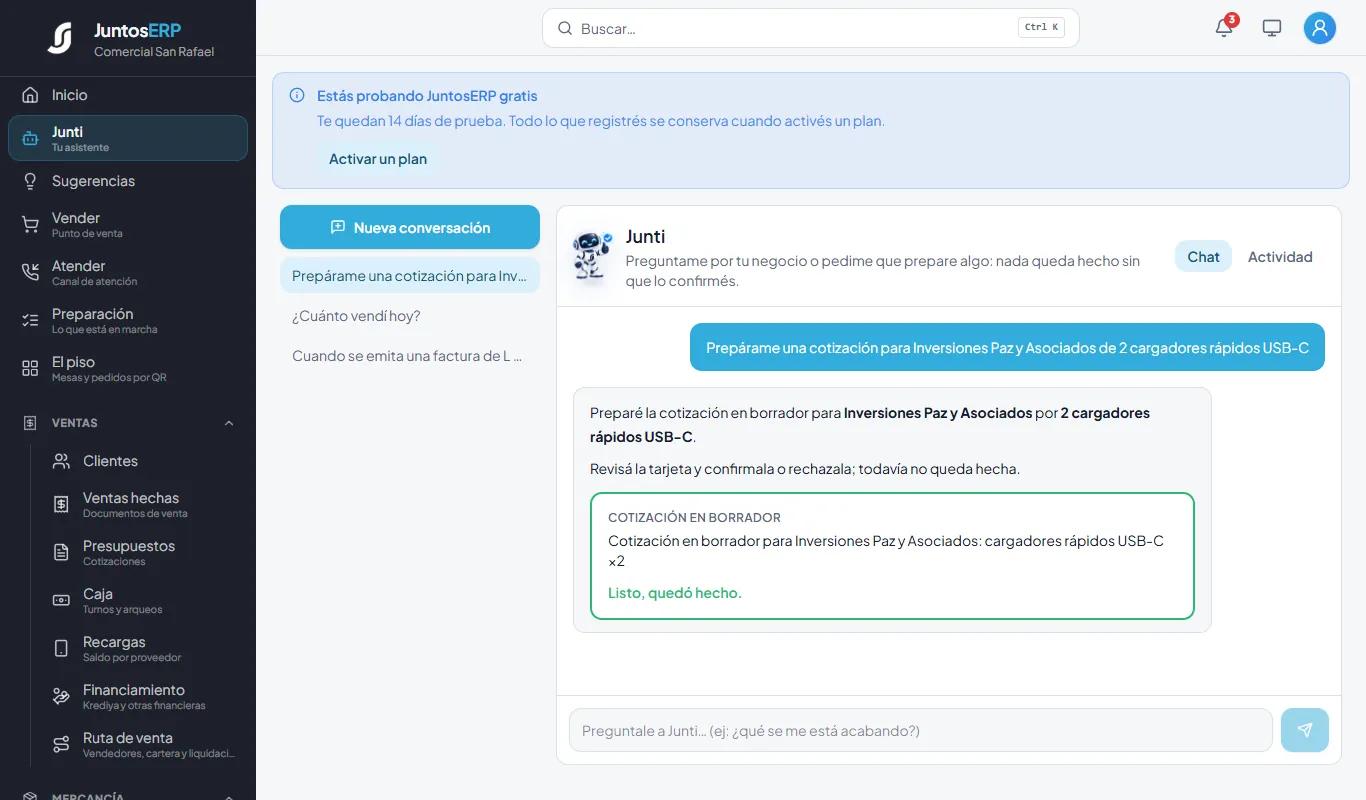The image size is (1366, 800).
Task: Click the phone device icon beside Recargas
Action: pyautogui.click(x=61, y=648)
